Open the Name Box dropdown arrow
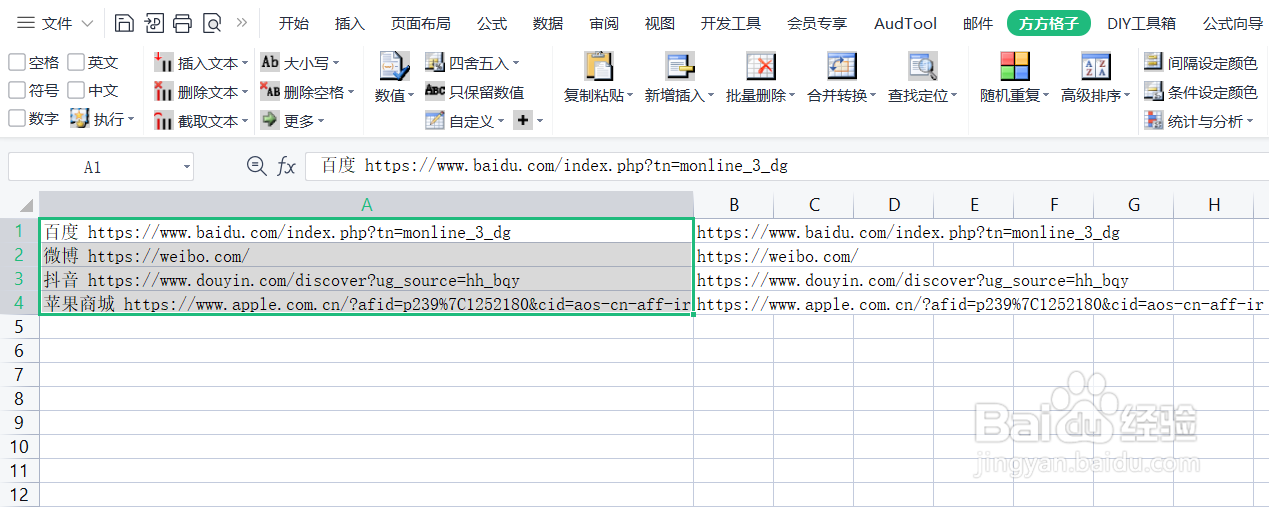This screenshot has width=1269, height=507. 186,167
